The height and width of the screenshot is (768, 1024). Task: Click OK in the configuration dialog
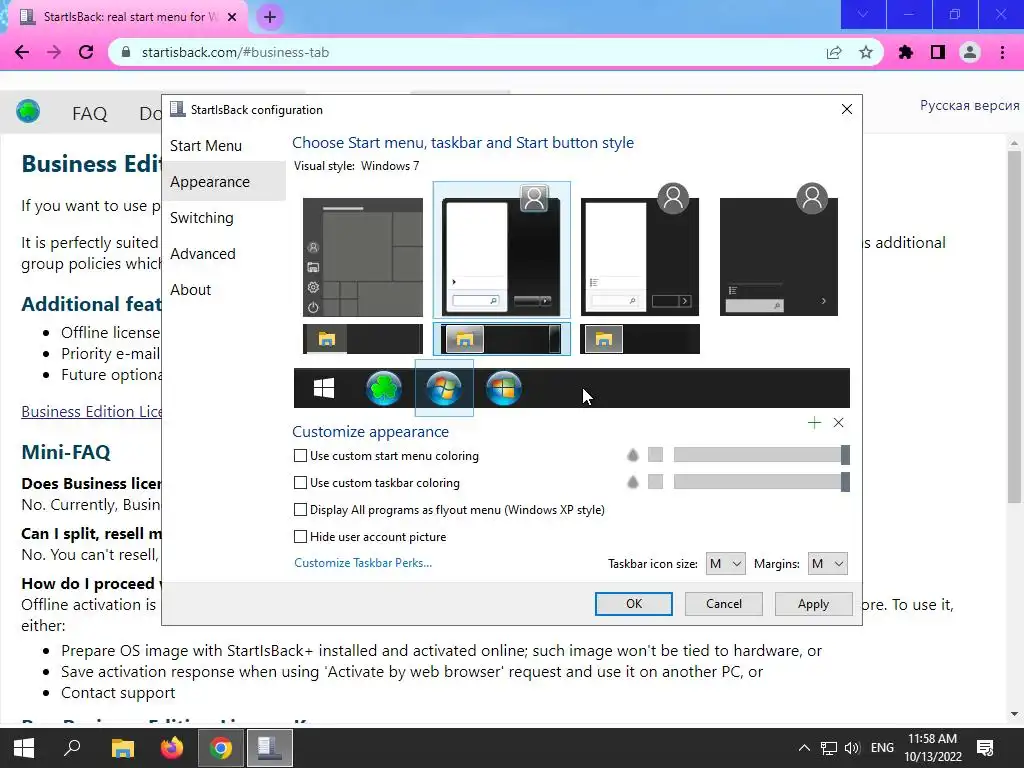click(x=633, y=603)
